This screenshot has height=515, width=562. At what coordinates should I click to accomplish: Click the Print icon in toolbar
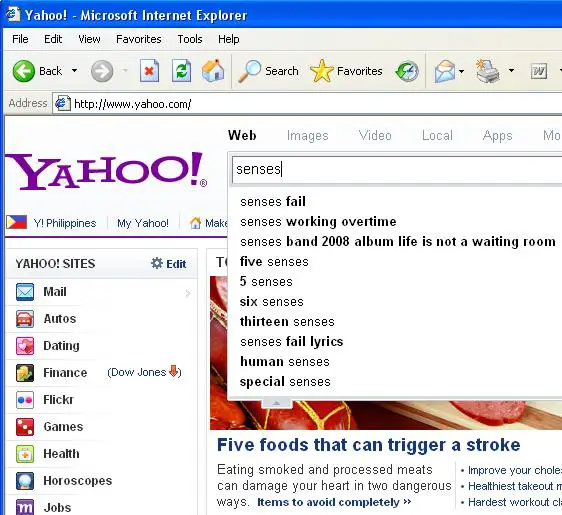[488, 71]
